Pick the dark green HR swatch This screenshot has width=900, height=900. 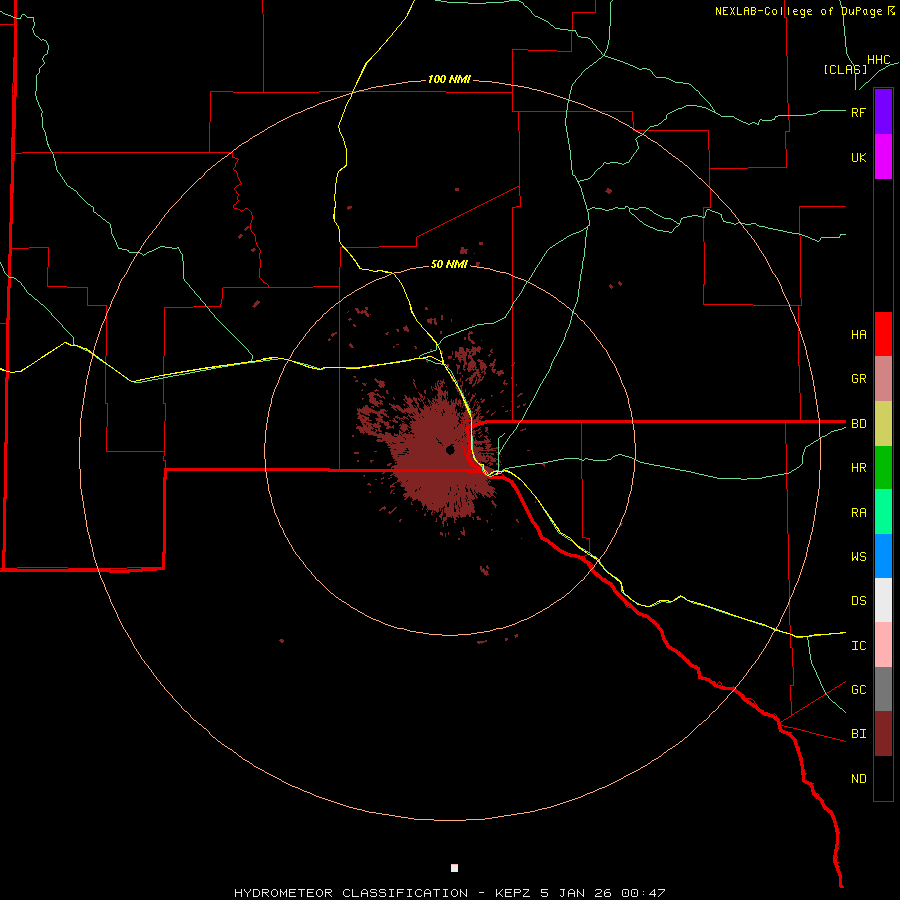(883, 468)
